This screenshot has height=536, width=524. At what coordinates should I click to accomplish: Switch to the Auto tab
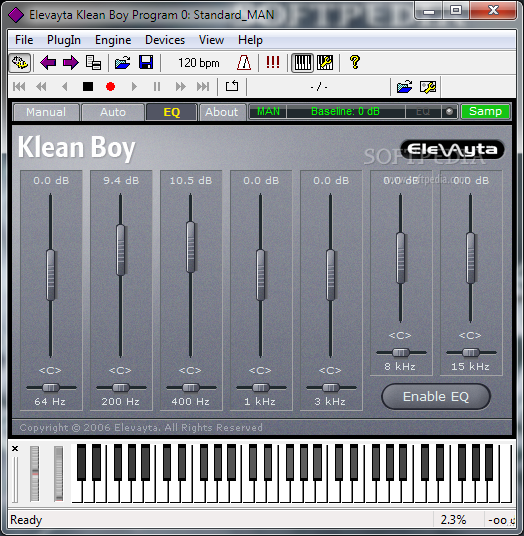113,112
